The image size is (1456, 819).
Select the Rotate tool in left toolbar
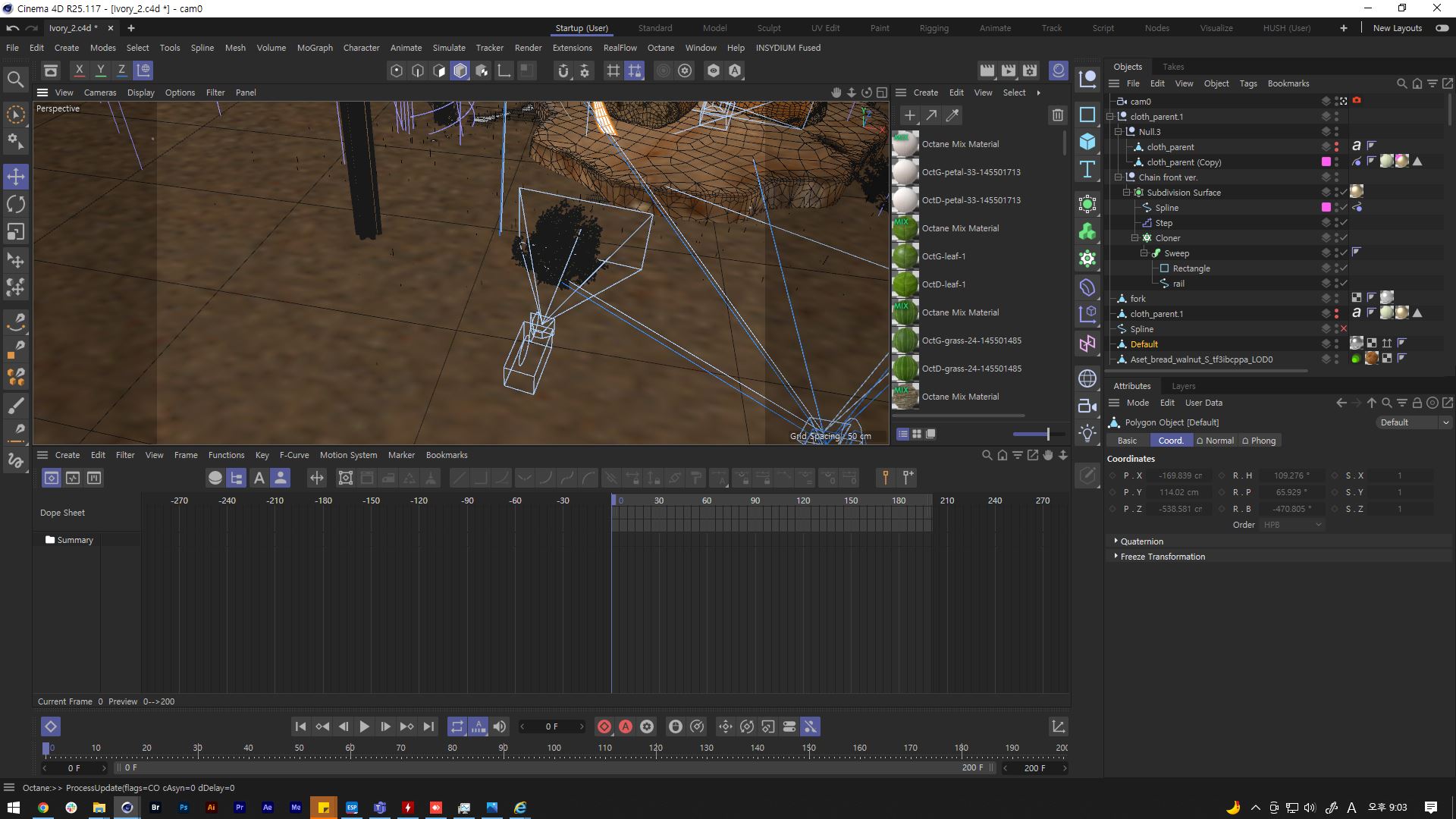[x=15, y=204]
